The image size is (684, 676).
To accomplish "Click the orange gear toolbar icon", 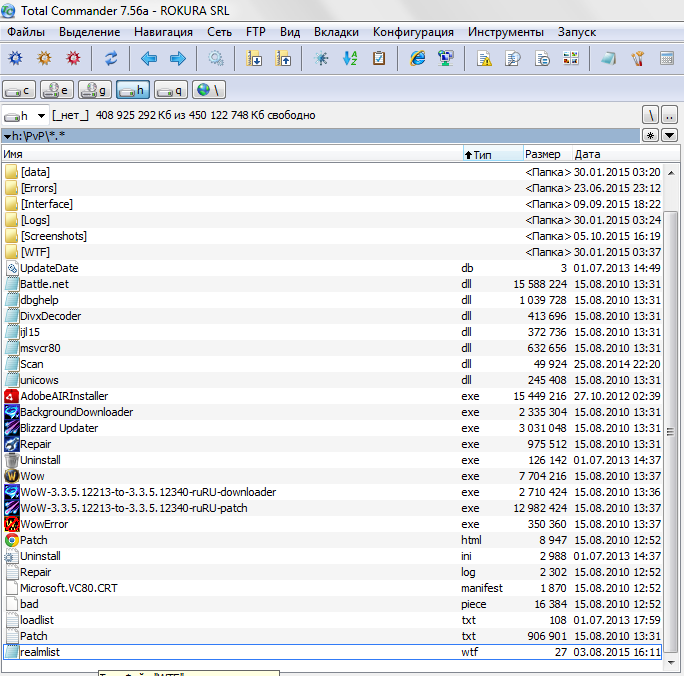I will tap(44, 58).
